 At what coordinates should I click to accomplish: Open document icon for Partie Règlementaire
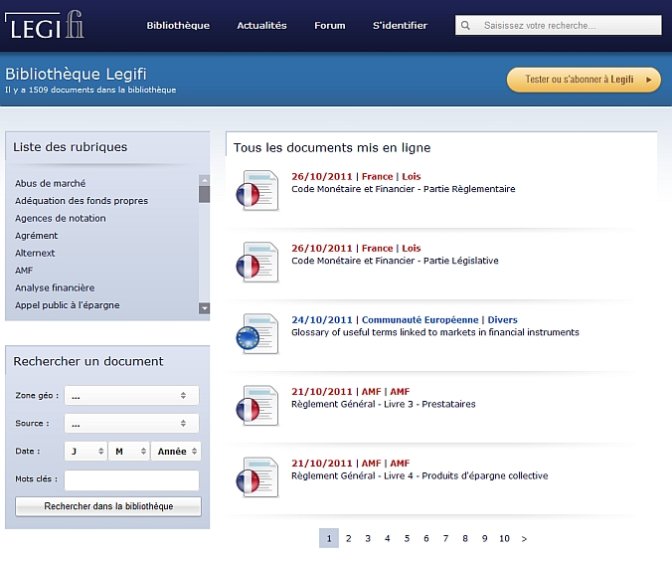[257, 190]
